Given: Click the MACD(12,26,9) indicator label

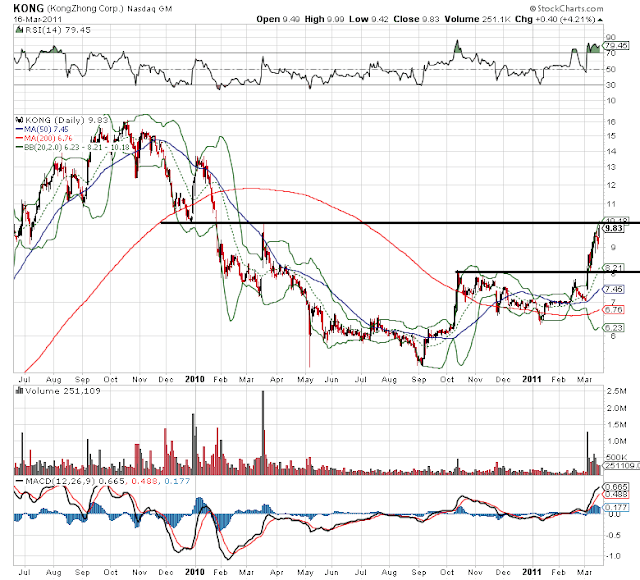Looking at the screenshot, I should [x=60, y=481].
